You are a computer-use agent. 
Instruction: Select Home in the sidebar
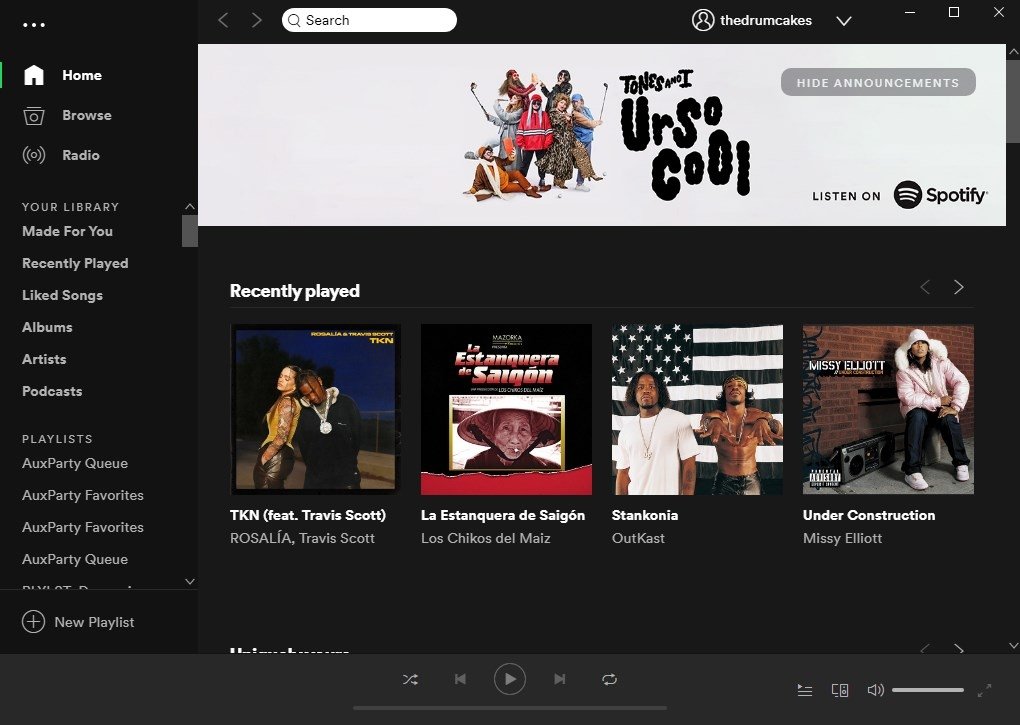82,75
